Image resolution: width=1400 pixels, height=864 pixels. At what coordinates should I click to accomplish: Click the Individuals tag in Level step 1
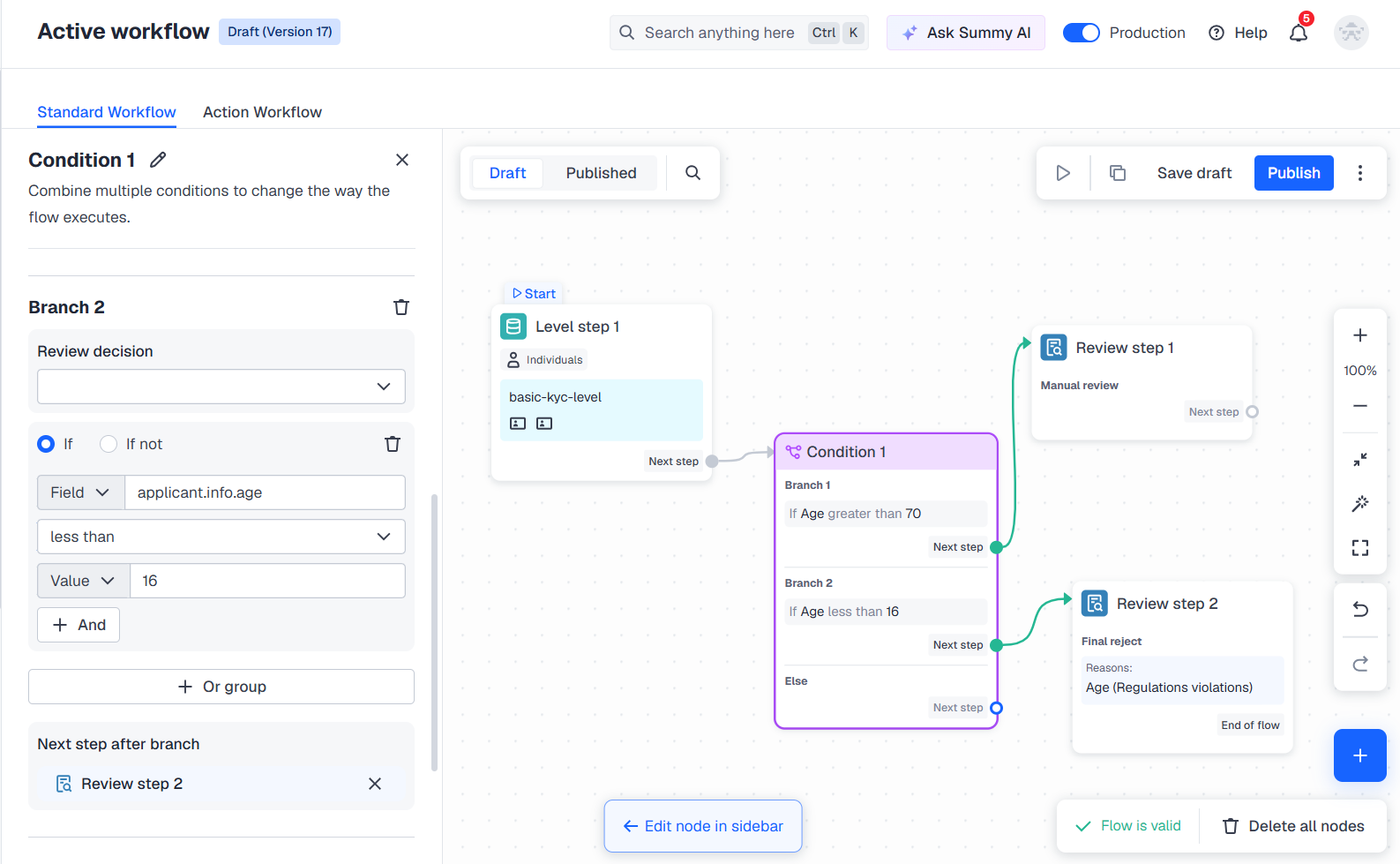click(544, 360)
